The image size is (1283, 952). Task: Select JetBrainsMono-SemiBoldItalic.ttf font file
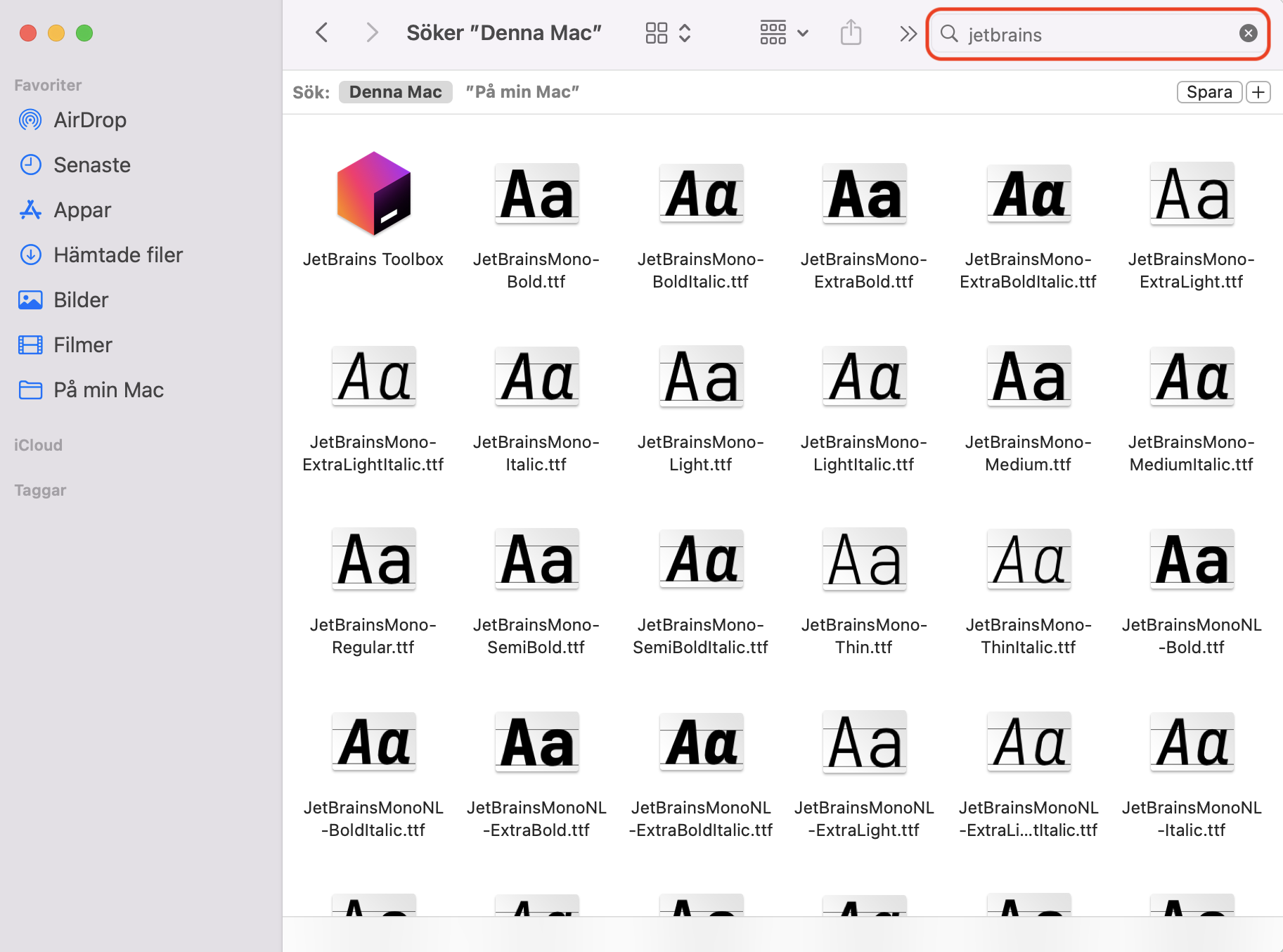click(701, 559)
